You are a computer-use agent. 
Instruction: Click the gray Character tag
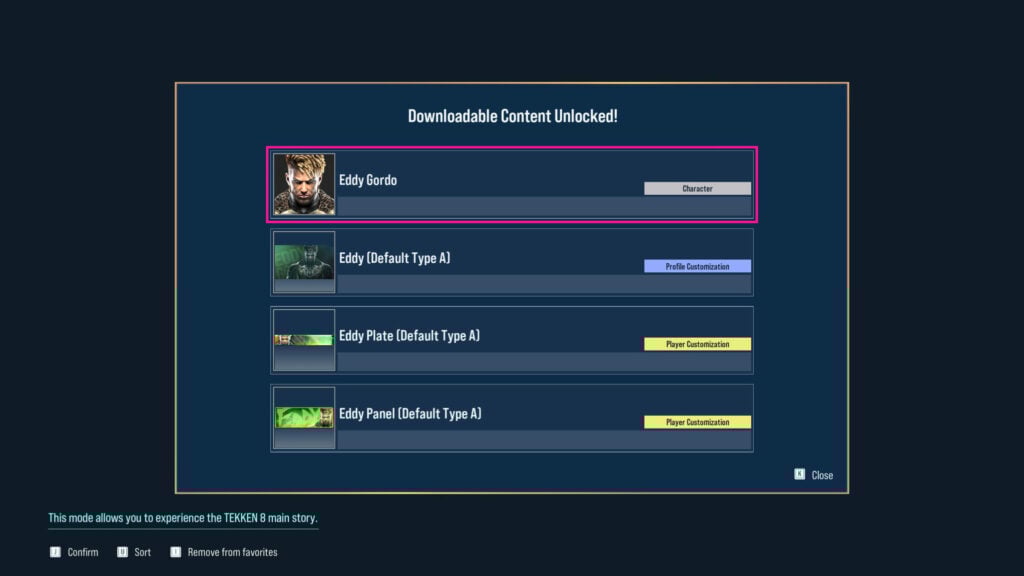click(697, 188)
